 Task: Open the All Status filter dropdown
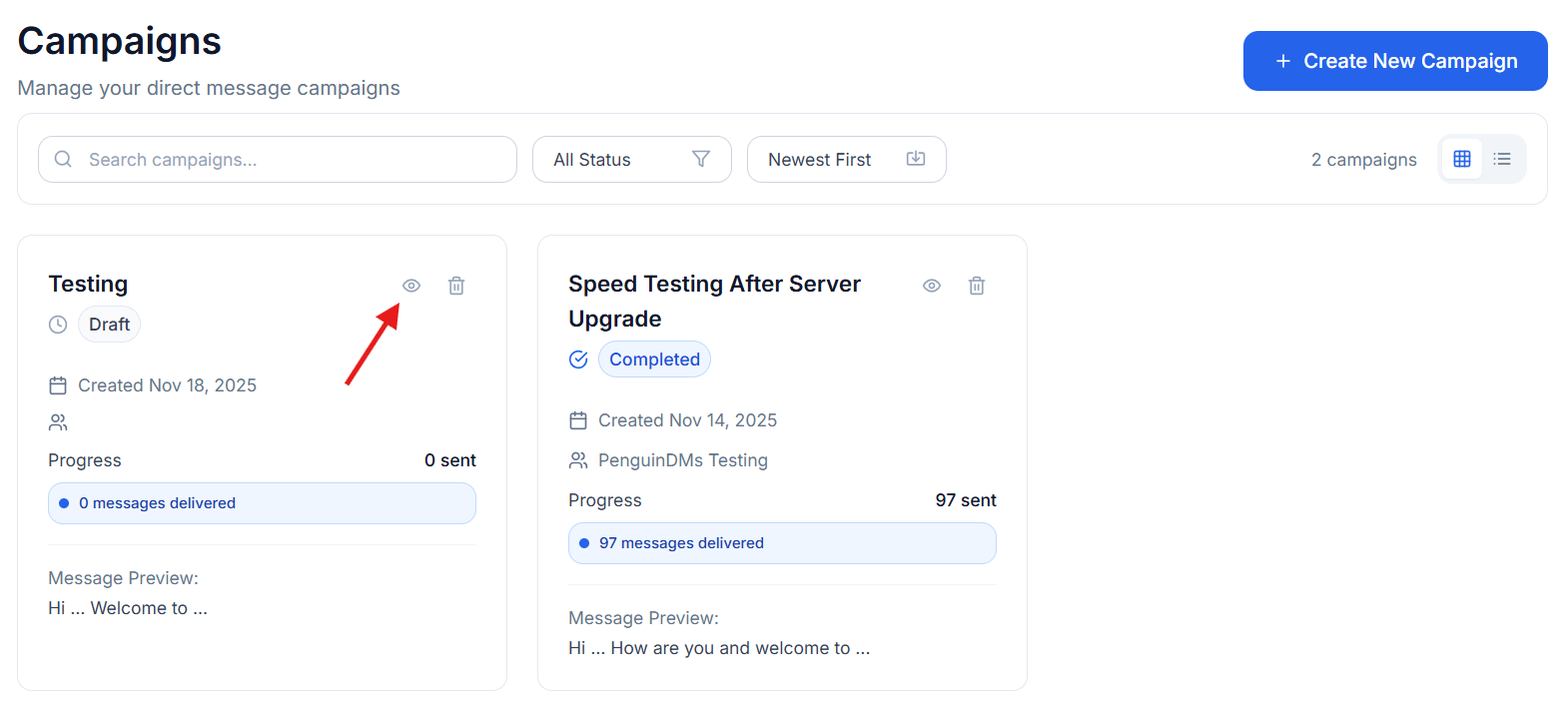click(x=631, y=160)
